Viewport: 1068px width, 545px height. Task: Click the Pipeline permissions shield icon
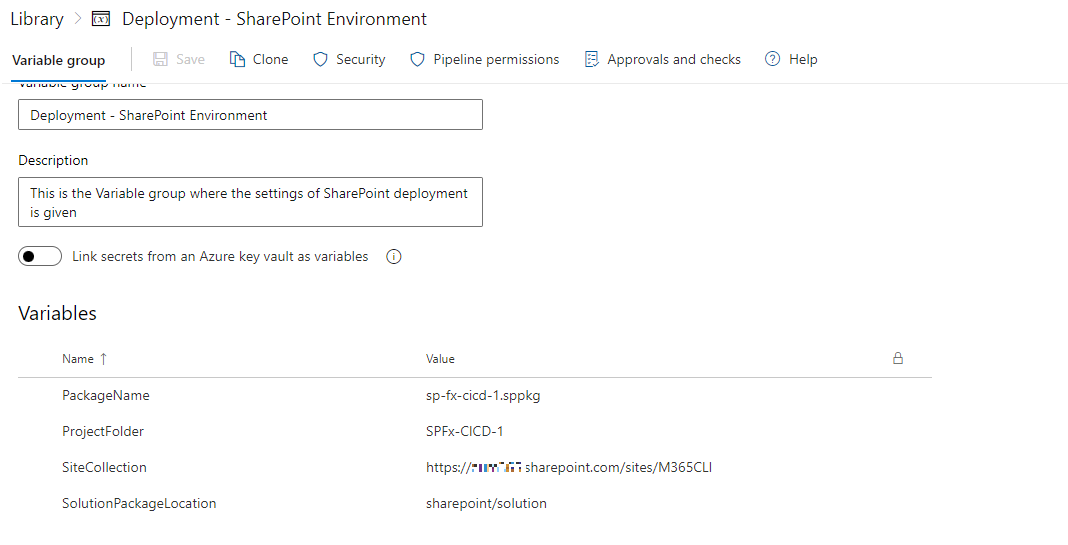click(418, 59)
